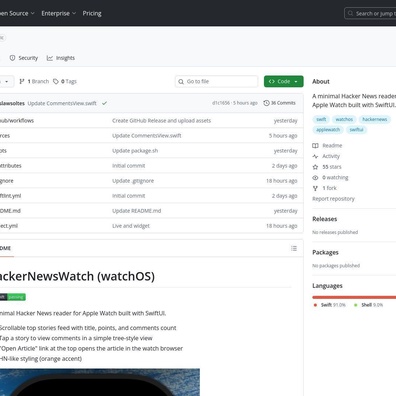Viewport: 396px width, 396px height.
Task: Click the code brackets icon on Code button
Action: 272,81
